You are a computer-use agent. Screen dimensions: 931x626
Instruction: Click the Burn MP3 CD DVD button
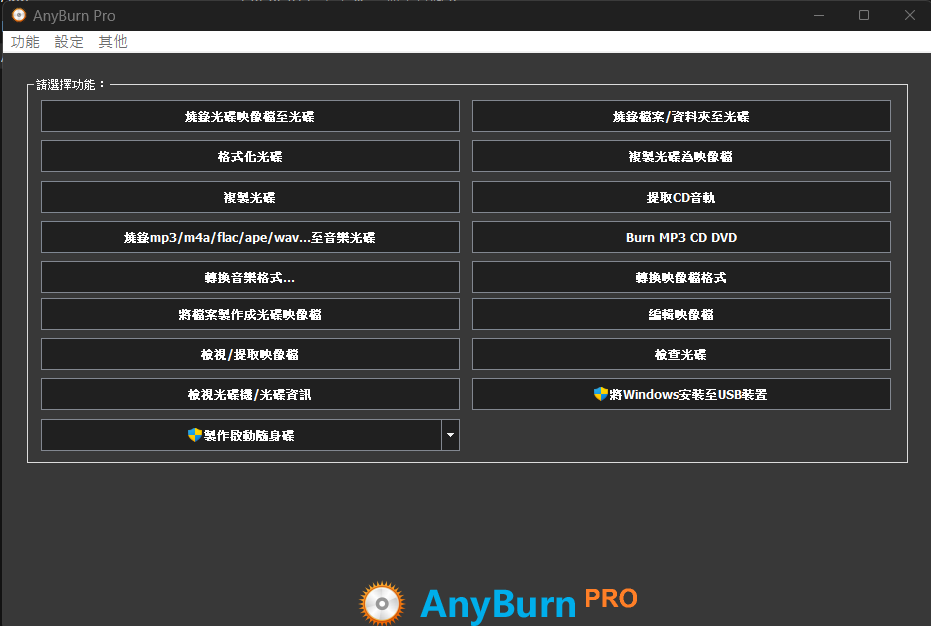681,238
